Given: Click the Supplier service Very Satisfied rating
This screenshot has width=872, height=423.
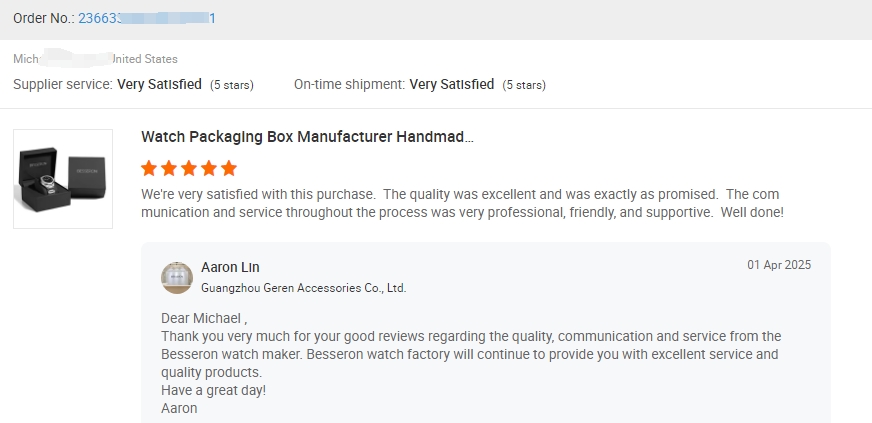Looking at the screenshot, I should click(159, 84).
